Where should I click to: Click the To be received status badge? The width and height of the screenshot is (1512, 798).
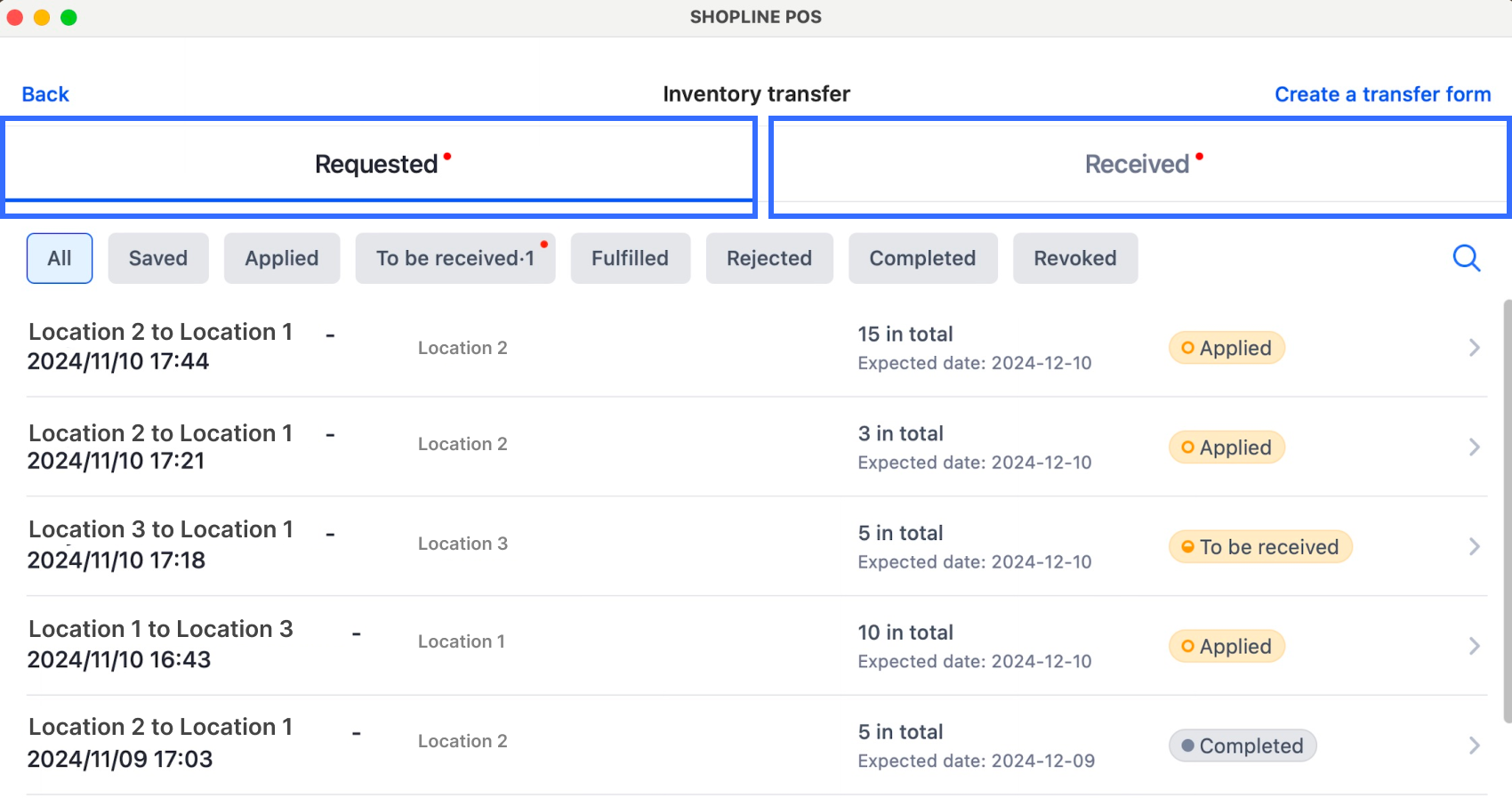[1260, 546]
